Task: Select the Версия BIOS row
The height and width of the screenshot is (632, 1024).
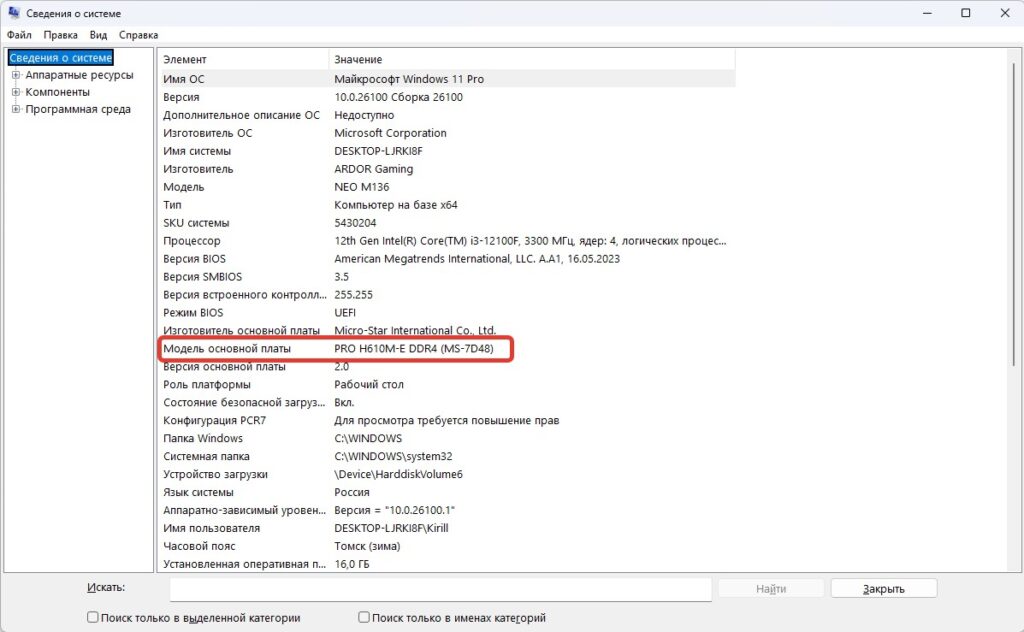Action: point(447,259)
